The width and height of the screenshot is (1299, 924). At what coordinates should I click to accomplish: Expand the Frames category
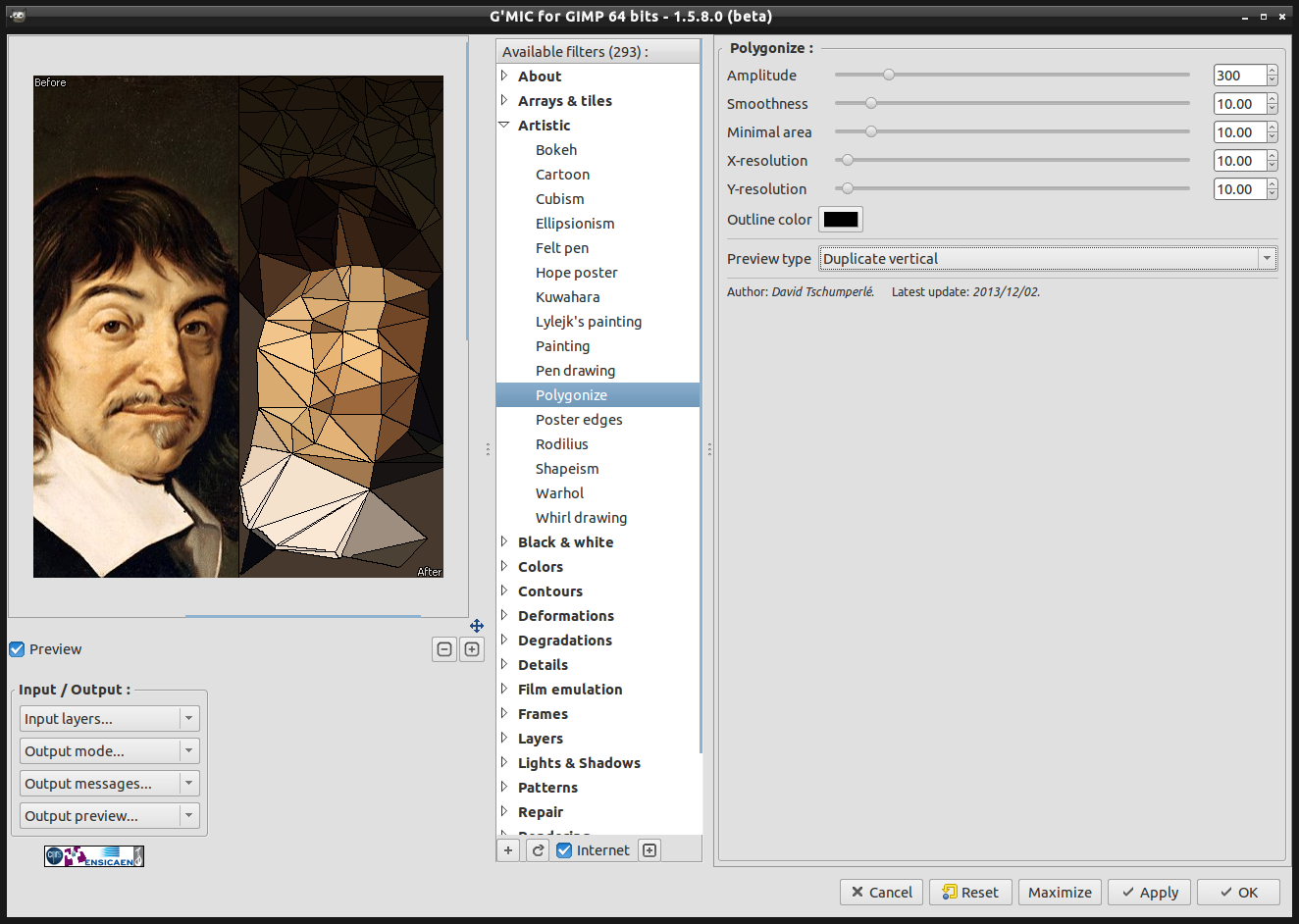tap(504, 713)
